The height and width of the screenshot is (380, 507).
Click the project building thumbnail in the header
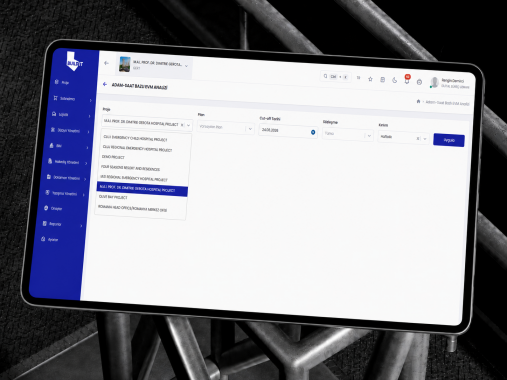(x=125, y=64)
